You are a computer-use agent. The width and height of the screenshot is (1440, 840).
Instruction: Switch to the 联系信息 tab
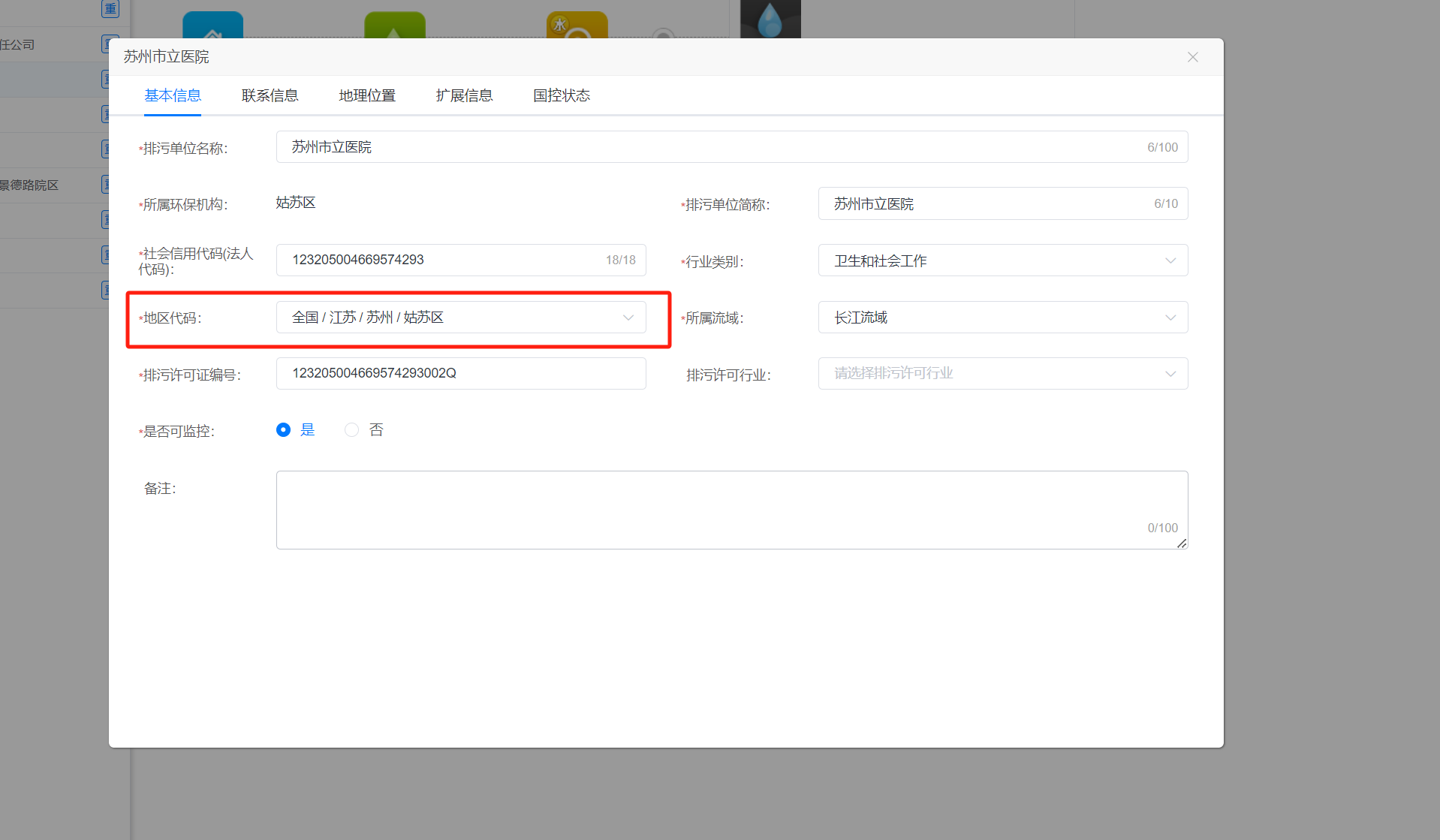(x=270, y=95)
